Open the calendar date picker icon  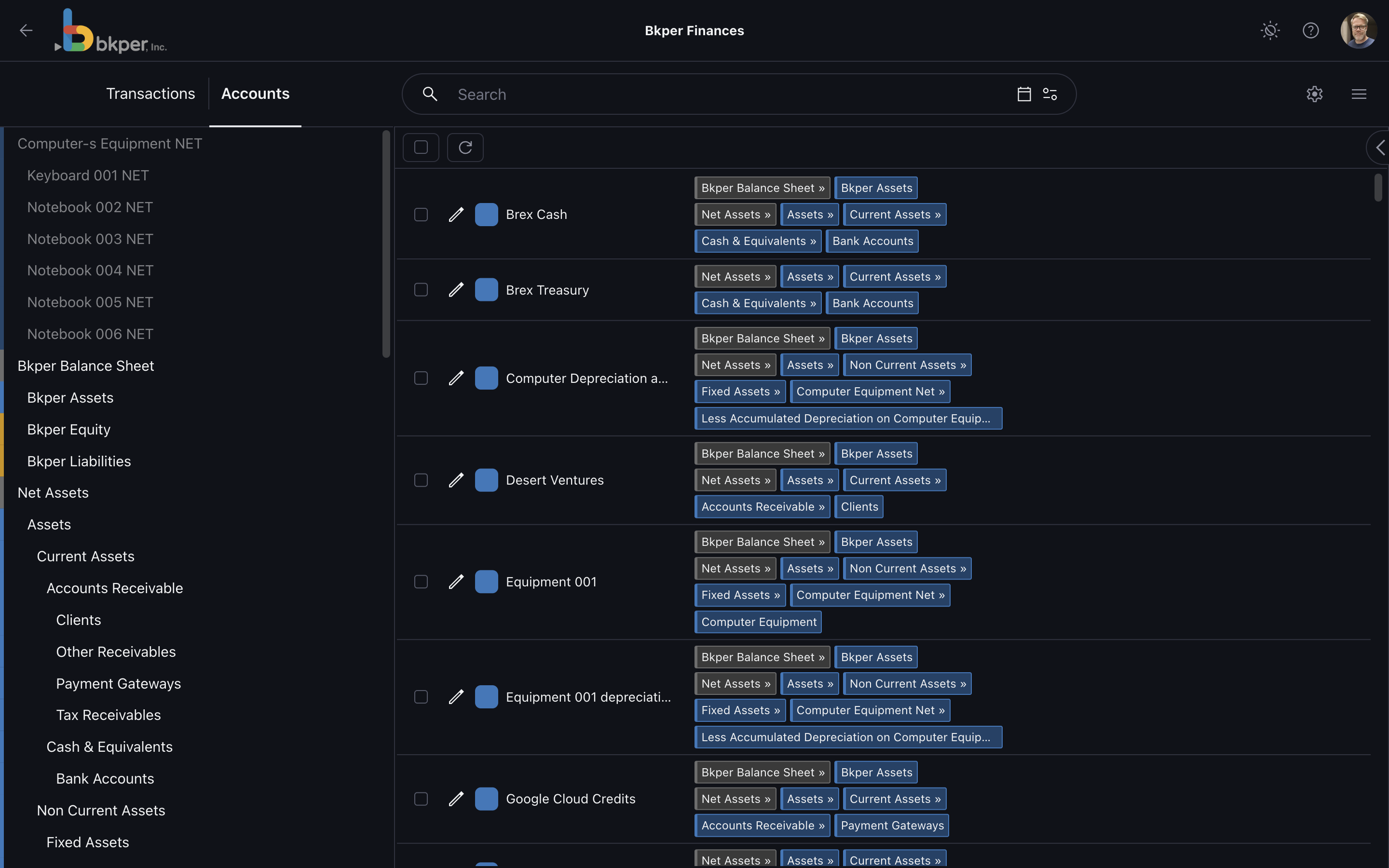1024,94
